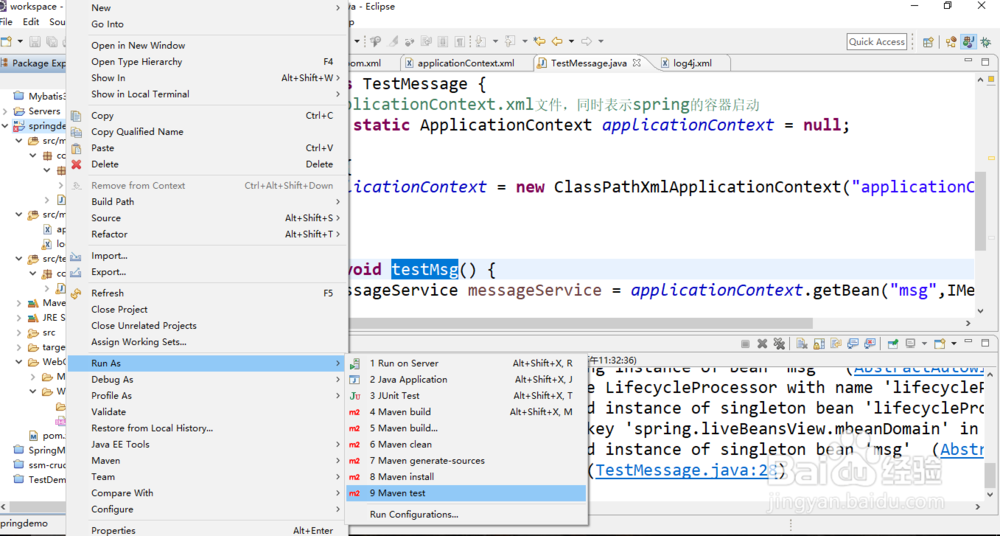Choose 6 Maven clean entry
1000x536 pixels.
point(466,444)
